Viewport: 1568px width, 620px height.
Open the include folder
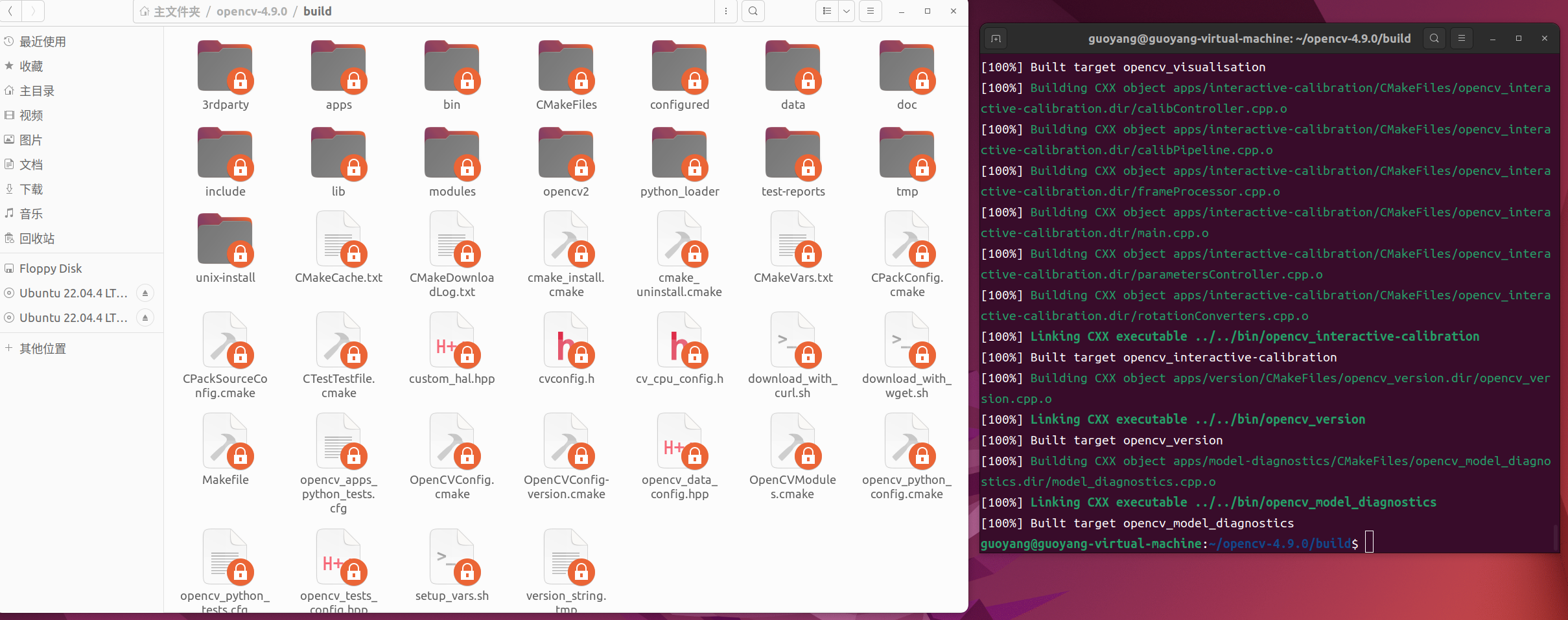[225, 162]
